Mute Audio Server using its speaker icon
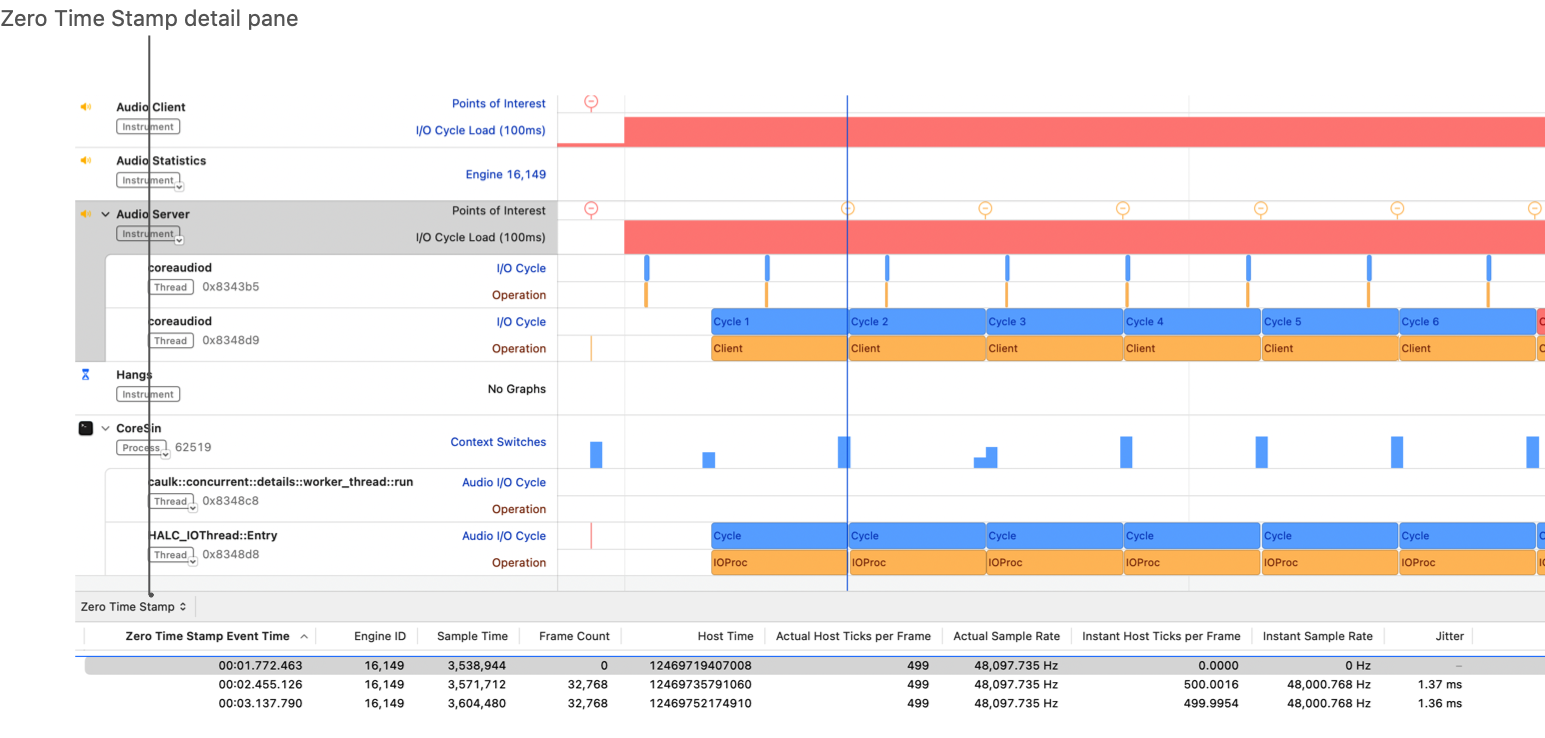The height and width of the screenshot is (738, 1545). (85, 213)
